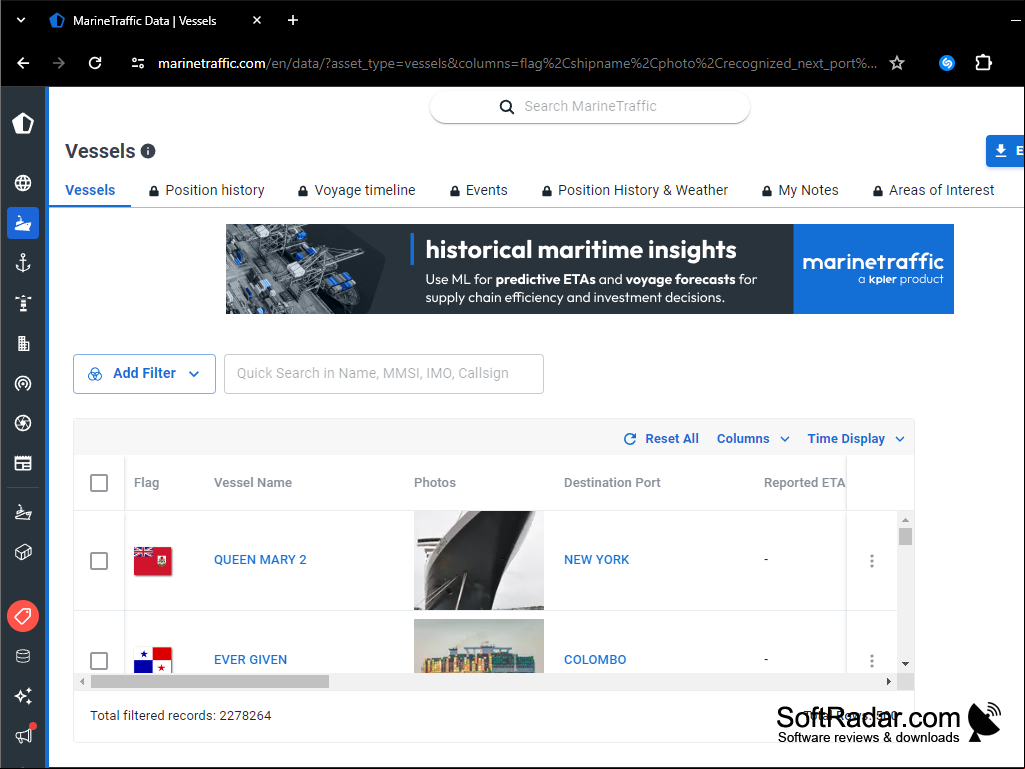Open the lighthouse icon in sidebar
This screenshot has height=769, width=1025.
pos(23,303)
